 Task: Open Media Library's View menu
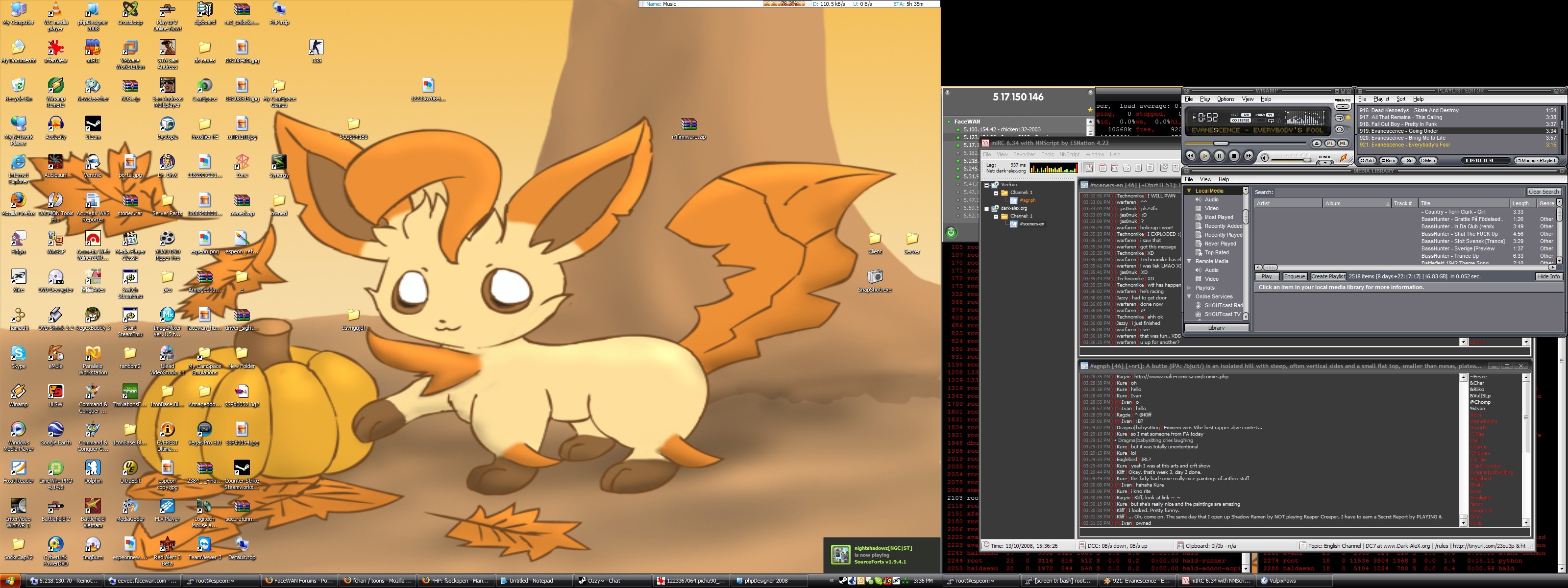click(x=1205, y=179)
